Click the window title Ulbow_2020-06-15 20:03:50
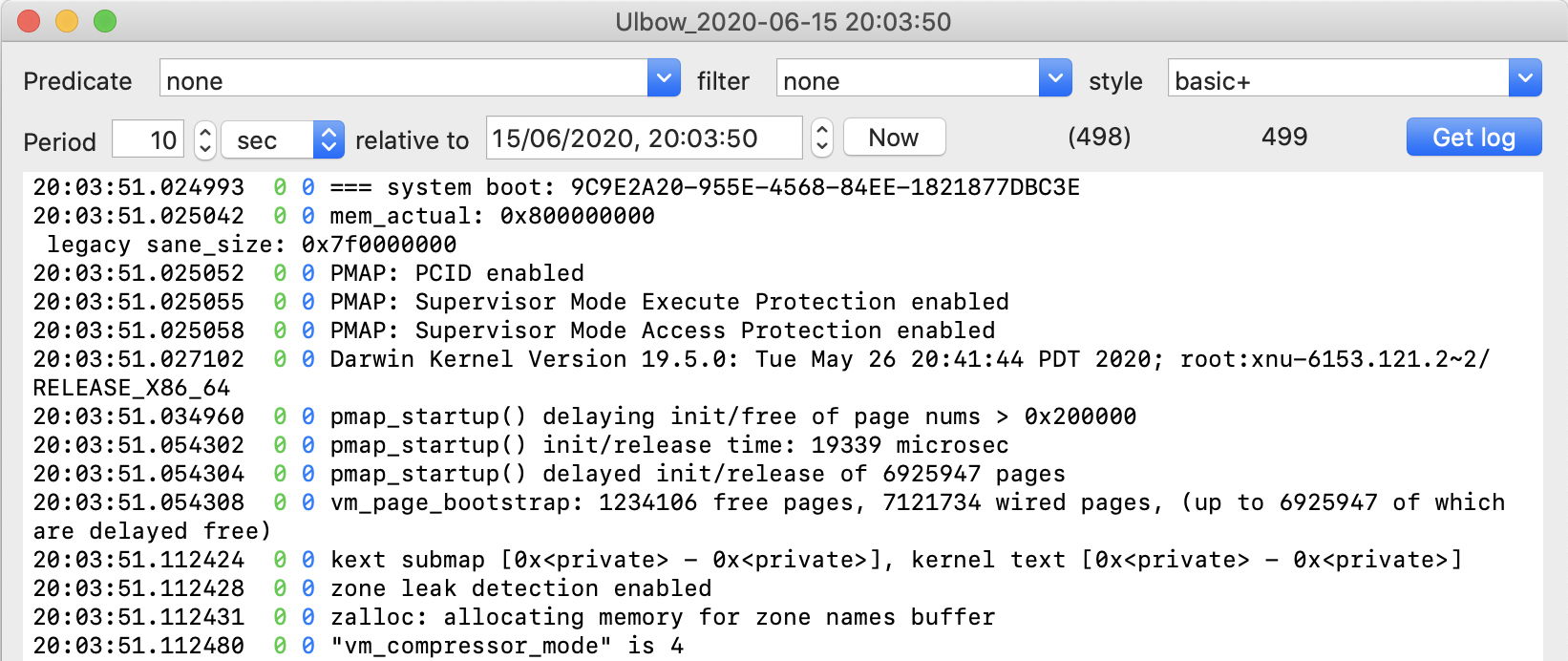This screenshot has height=661, width=1568. click(x=783, y=21)
